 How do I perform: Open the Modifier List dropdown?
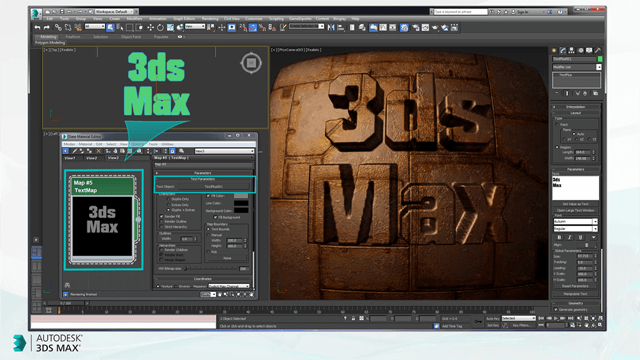[577, 67]
